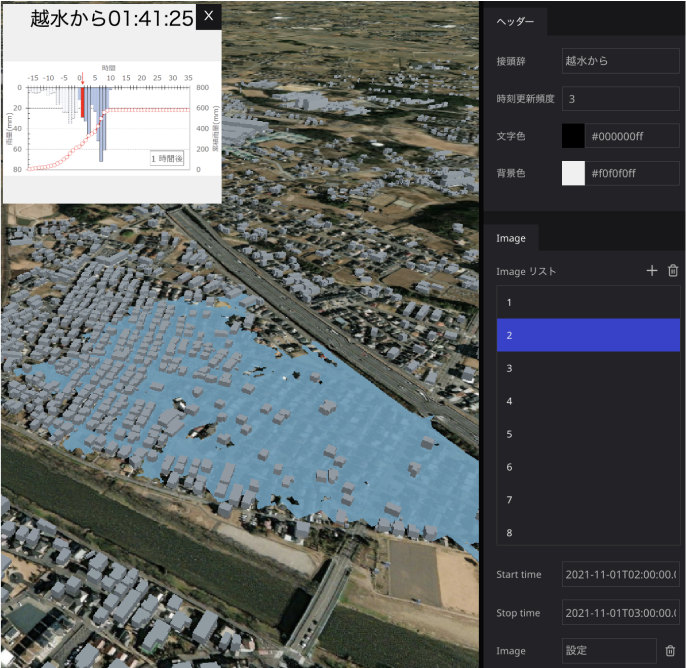This screenshot has height=668, width=686.
Task: Edit the #f0f0f0ff background color value
Action: [632, 173]
